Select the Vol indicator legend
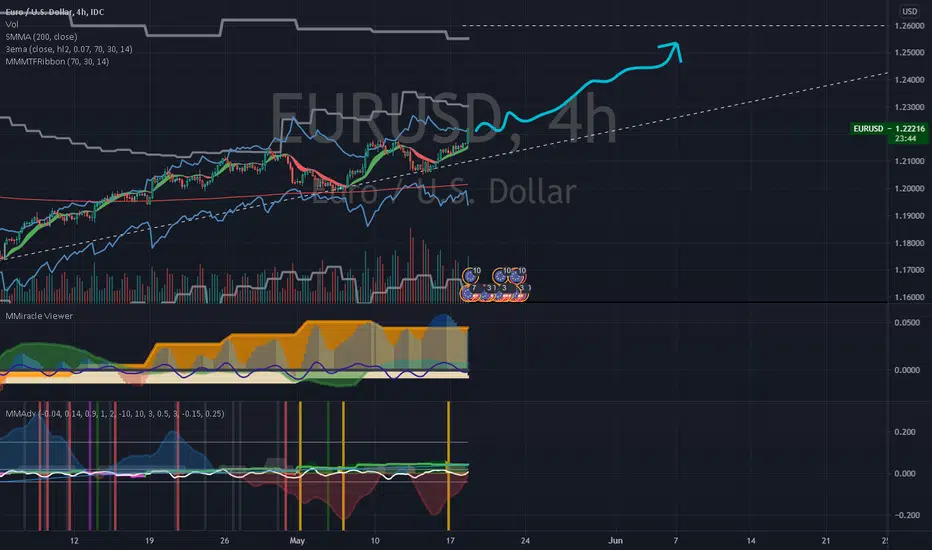This screenshot has width=932, height=550. pos(12,24)
